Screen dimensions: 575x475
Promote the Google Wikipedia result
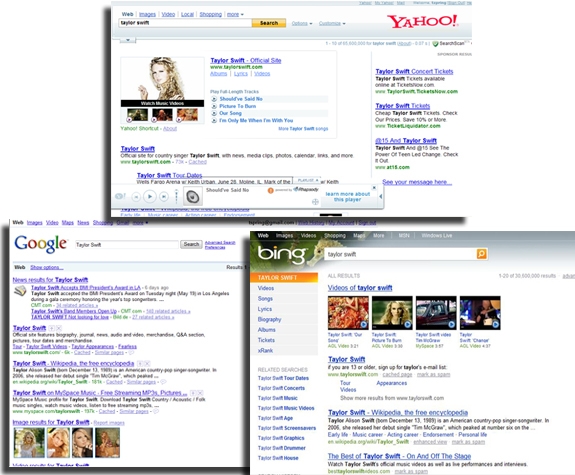pyautogui.click(x=140, y=363)
